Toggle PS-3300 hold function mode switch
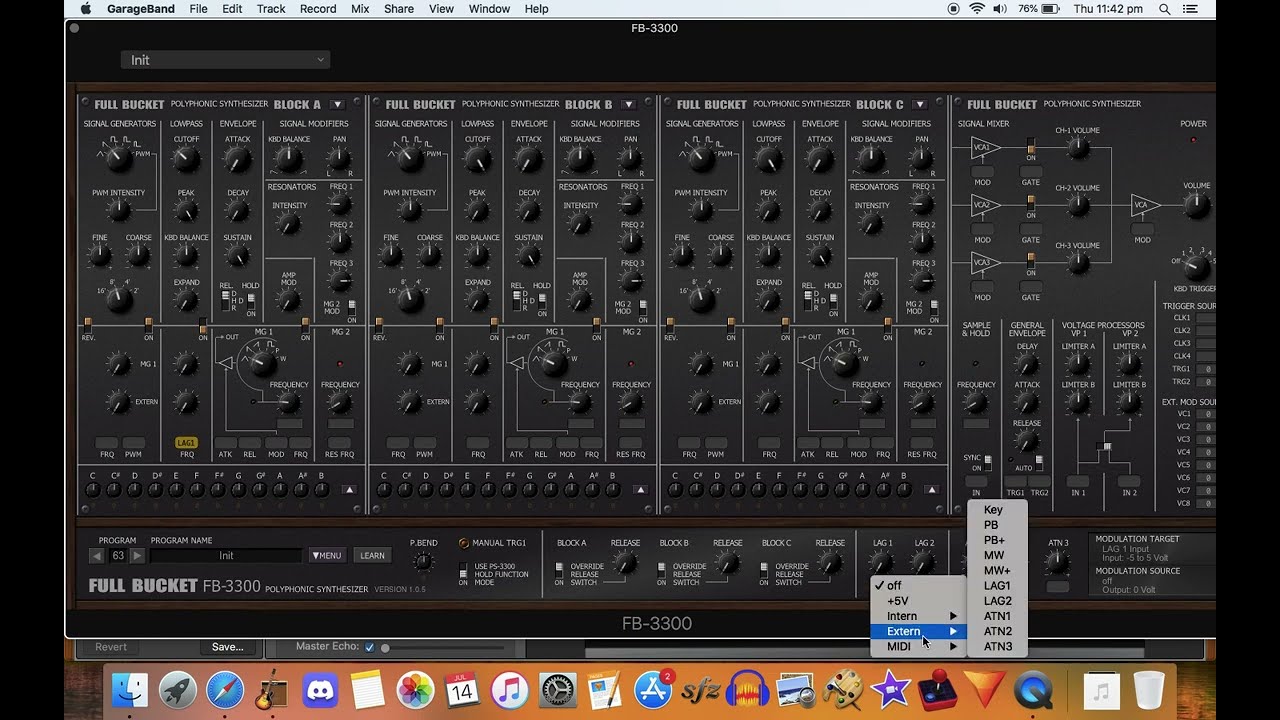This screenshot has height=720, width=1280. 463,569
